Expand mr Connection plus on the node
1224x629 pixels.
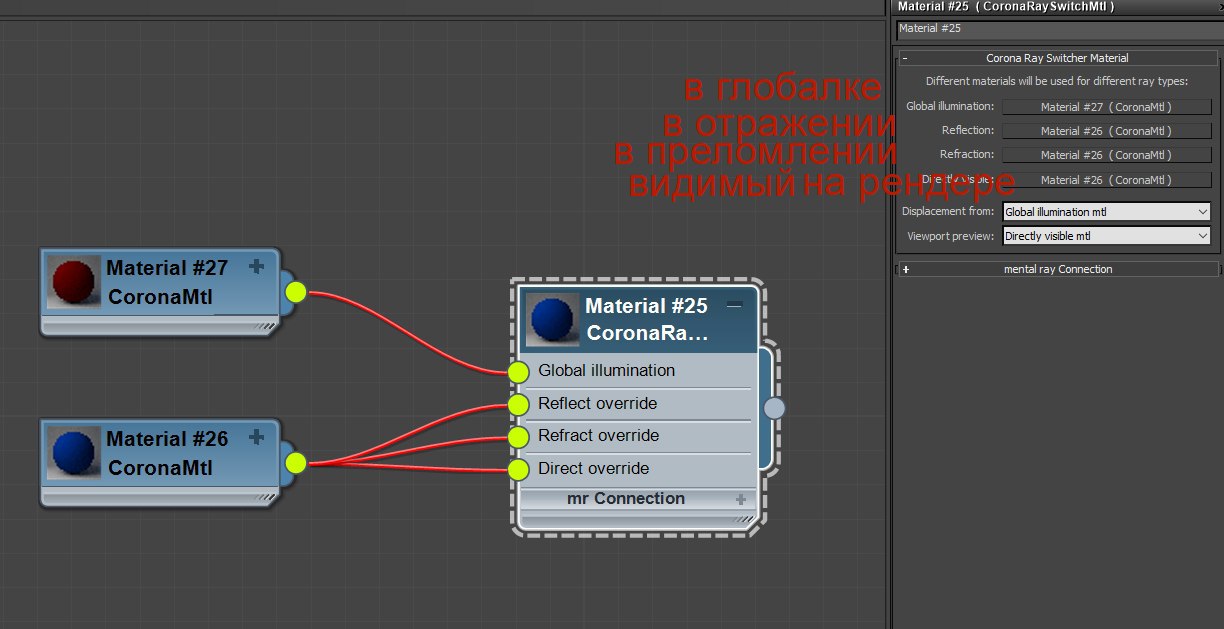point(741,499)
